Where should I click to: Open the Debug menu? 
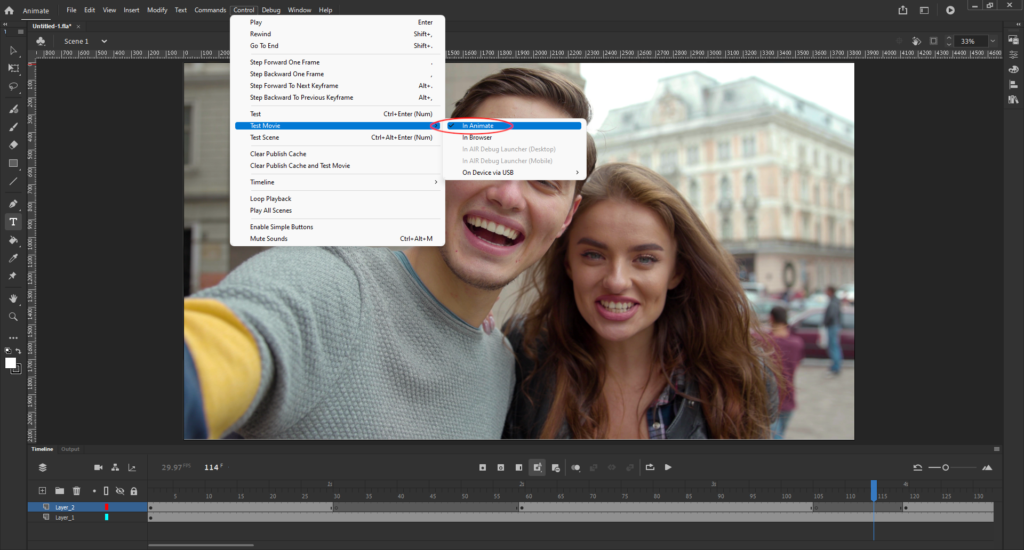[271, 10]
